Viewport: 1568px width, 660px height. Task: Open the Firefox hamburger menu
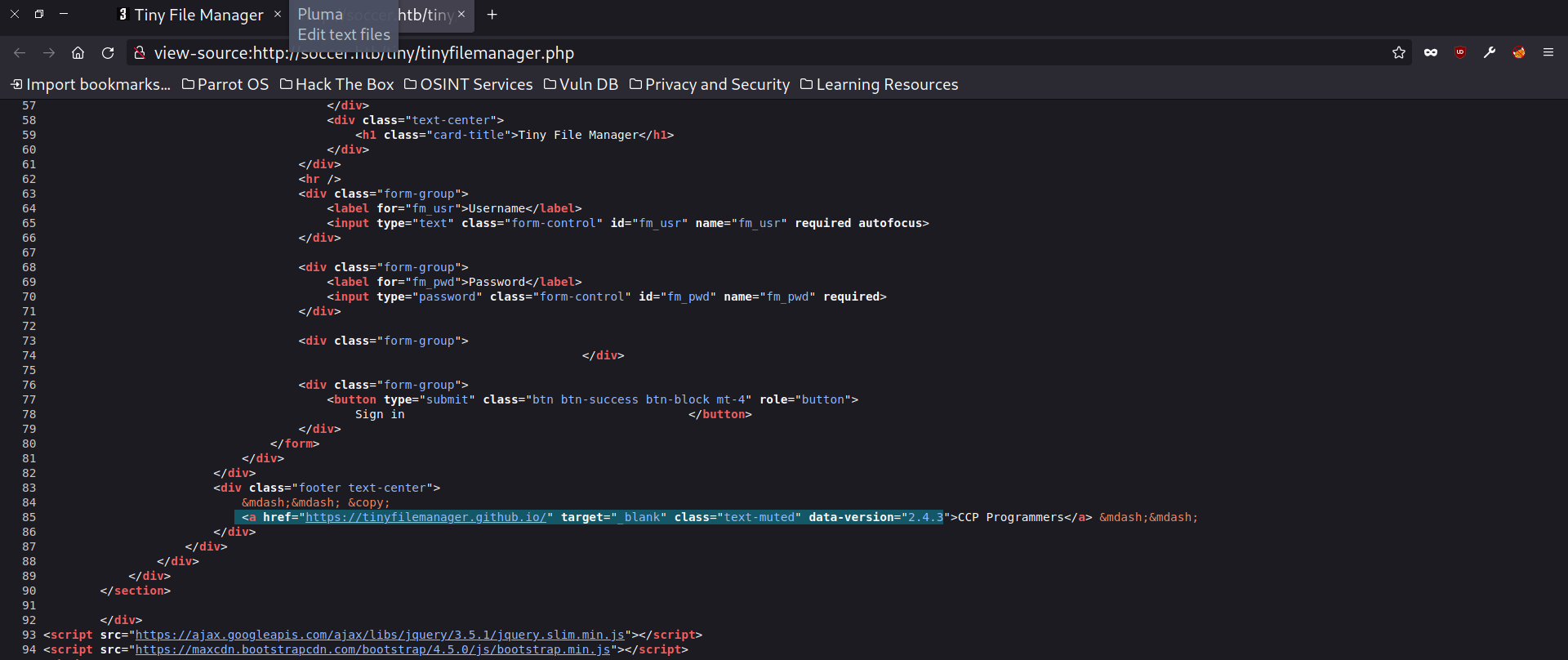(1548, 53)
